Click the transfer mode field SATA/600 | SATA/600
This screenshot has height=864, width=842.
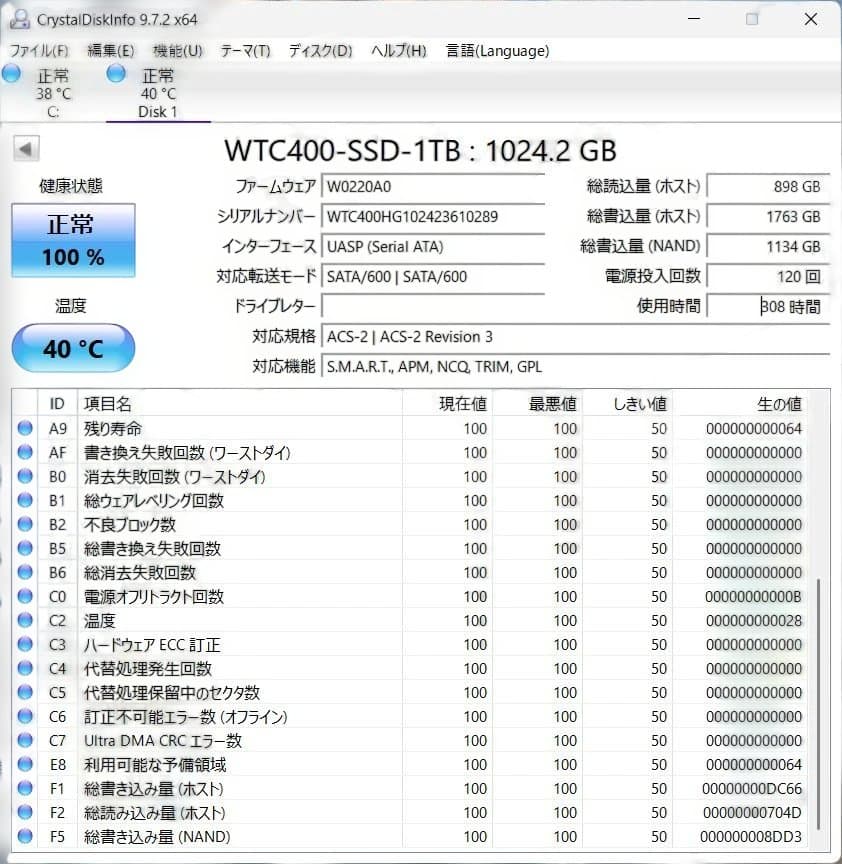[433, 276]
